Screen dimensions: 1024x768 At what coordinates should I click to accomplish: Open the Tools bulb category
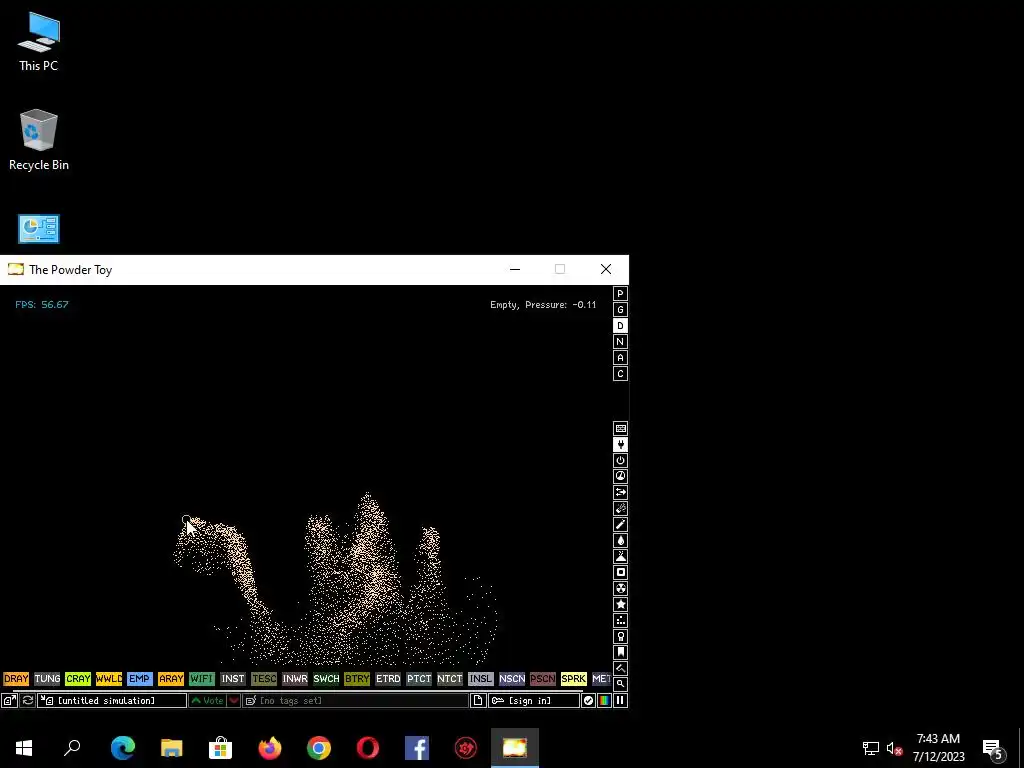[x=620, y=636]
